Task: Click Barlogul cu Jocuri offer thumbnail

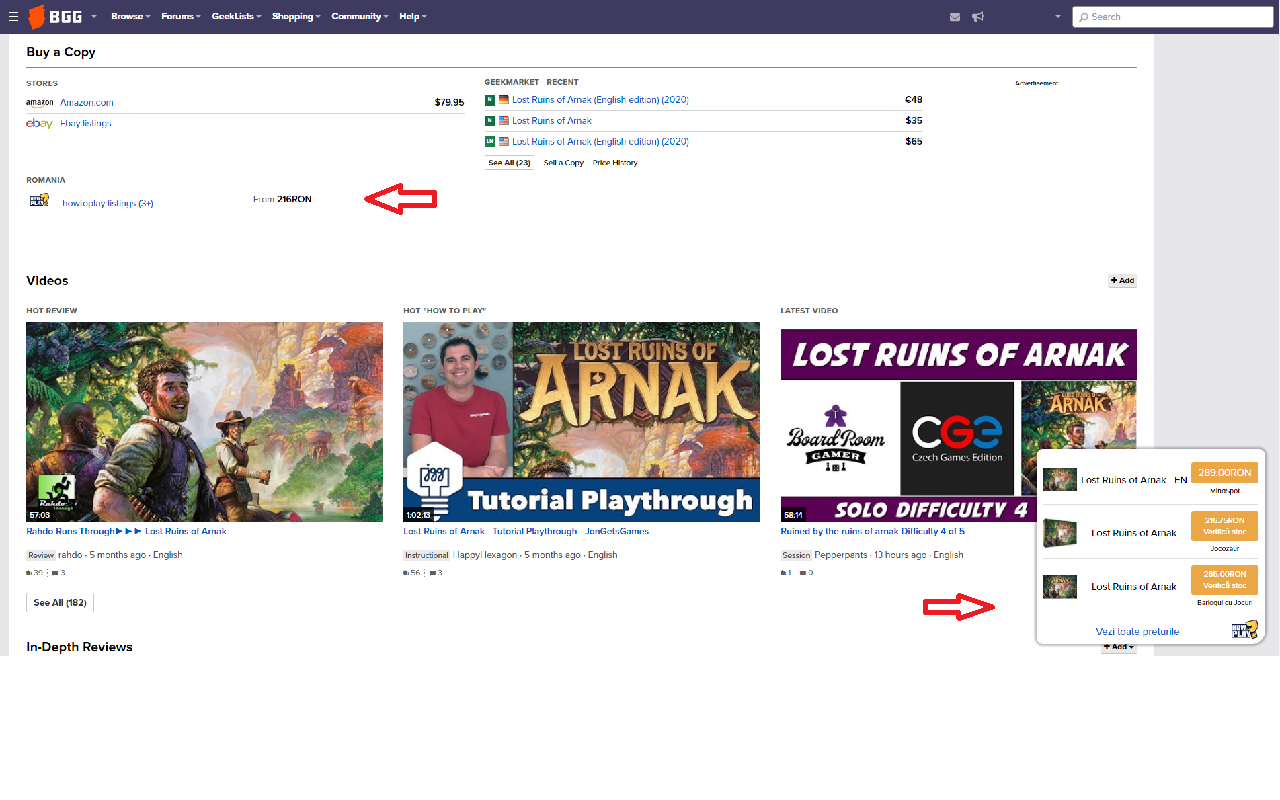Action: pos(1060,587)
